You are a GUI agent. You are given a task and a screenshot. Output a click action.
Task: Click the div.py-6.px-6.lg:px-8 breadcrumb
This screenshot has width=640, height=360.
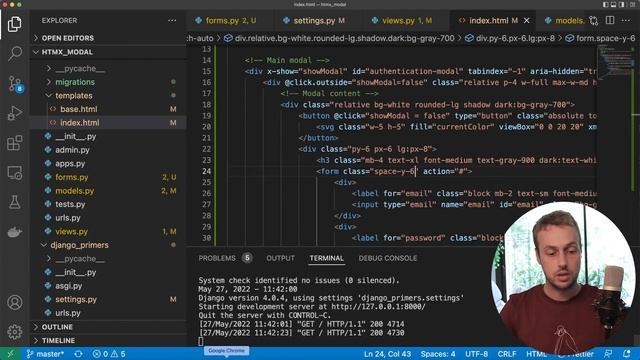click(510, 38)
